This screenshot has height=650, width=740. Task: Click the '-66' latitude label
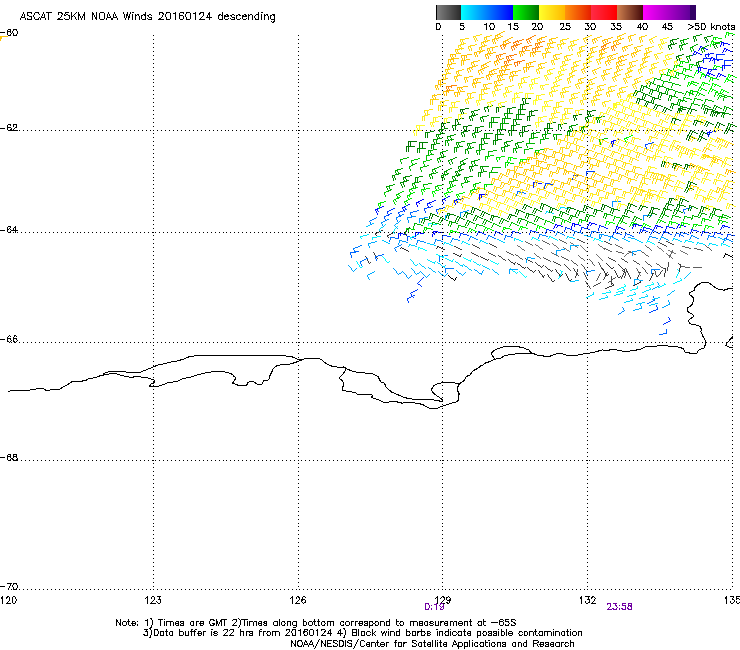pyautogui.click(x=9, y=340)
